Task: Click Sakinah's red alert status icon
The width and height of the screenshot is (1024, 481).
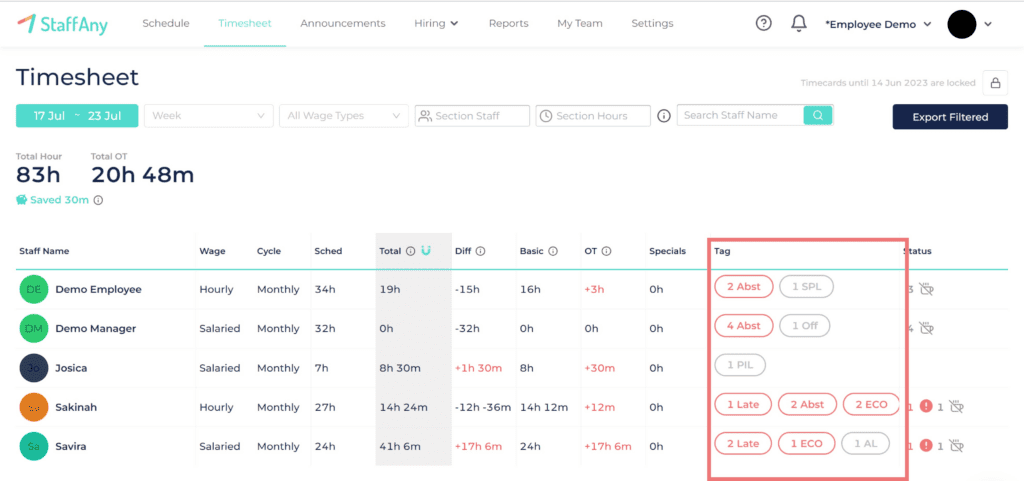Action: (x=925, y=407)
